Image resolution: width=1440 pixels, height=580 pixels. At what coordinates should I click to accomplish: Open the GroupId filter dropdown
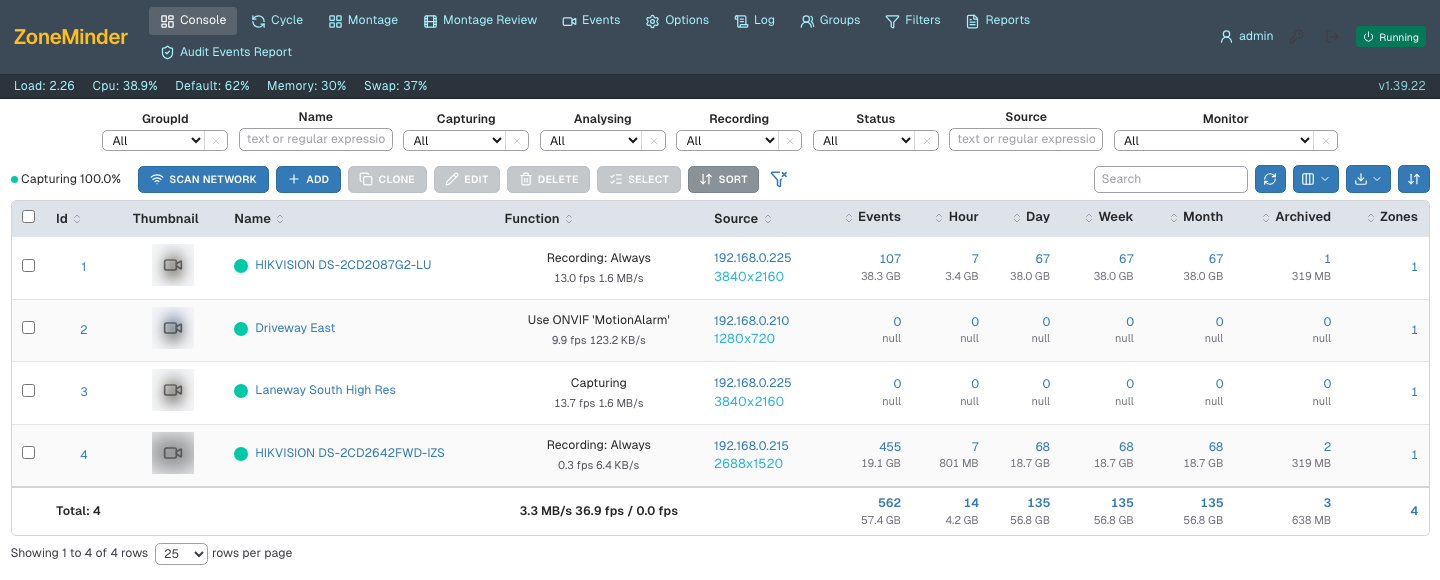154,141
